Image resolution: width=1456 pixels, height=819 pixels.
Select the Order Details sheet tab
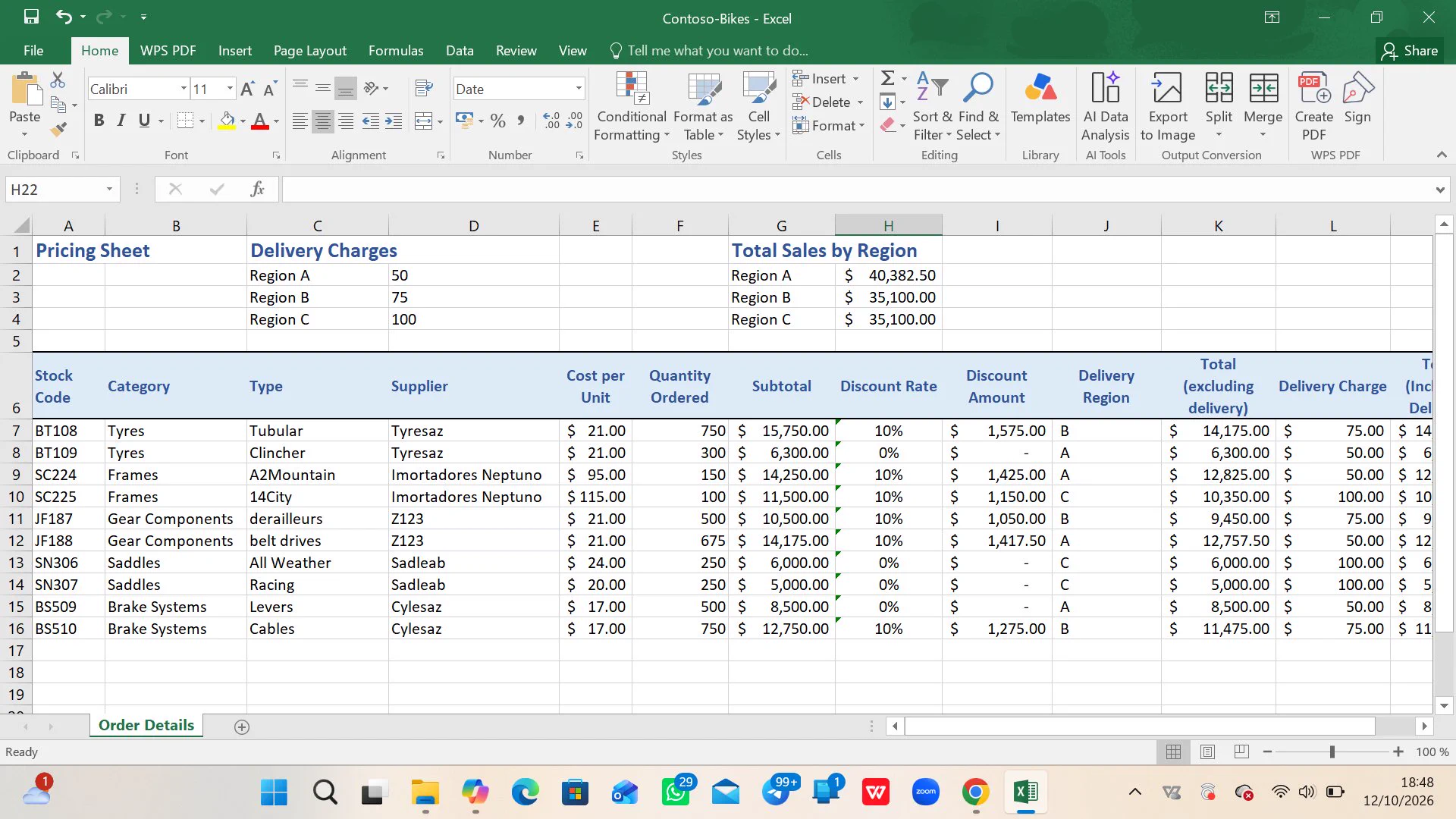tap(146, 725)
